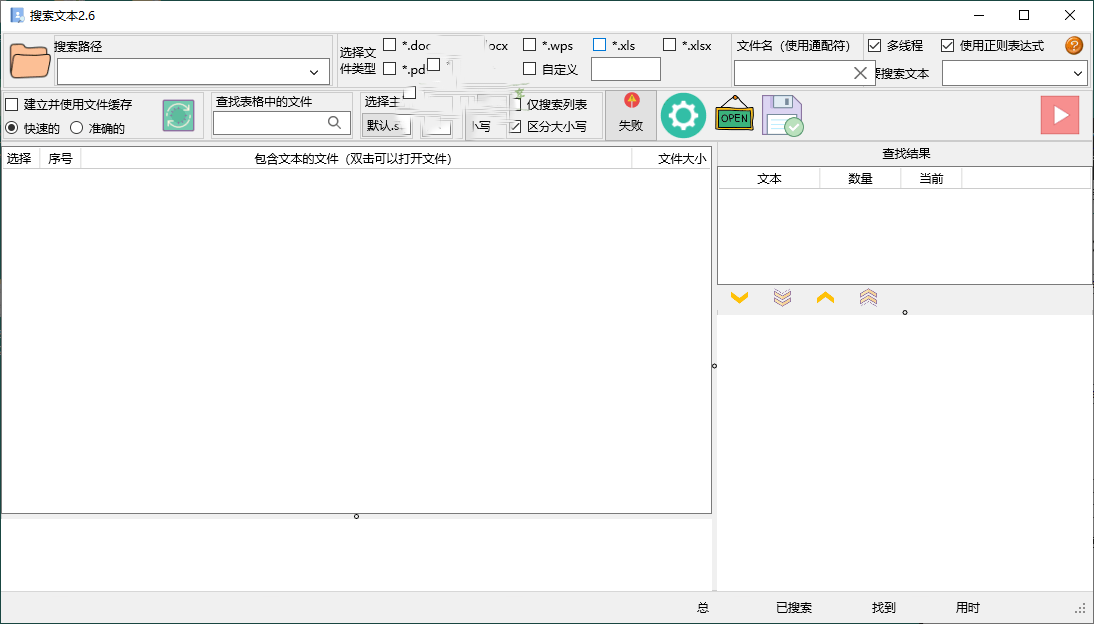Tick the 自定义 custom type checkbox
Viewport: 1094px width, 624px height.
click(x=530, y=68)
